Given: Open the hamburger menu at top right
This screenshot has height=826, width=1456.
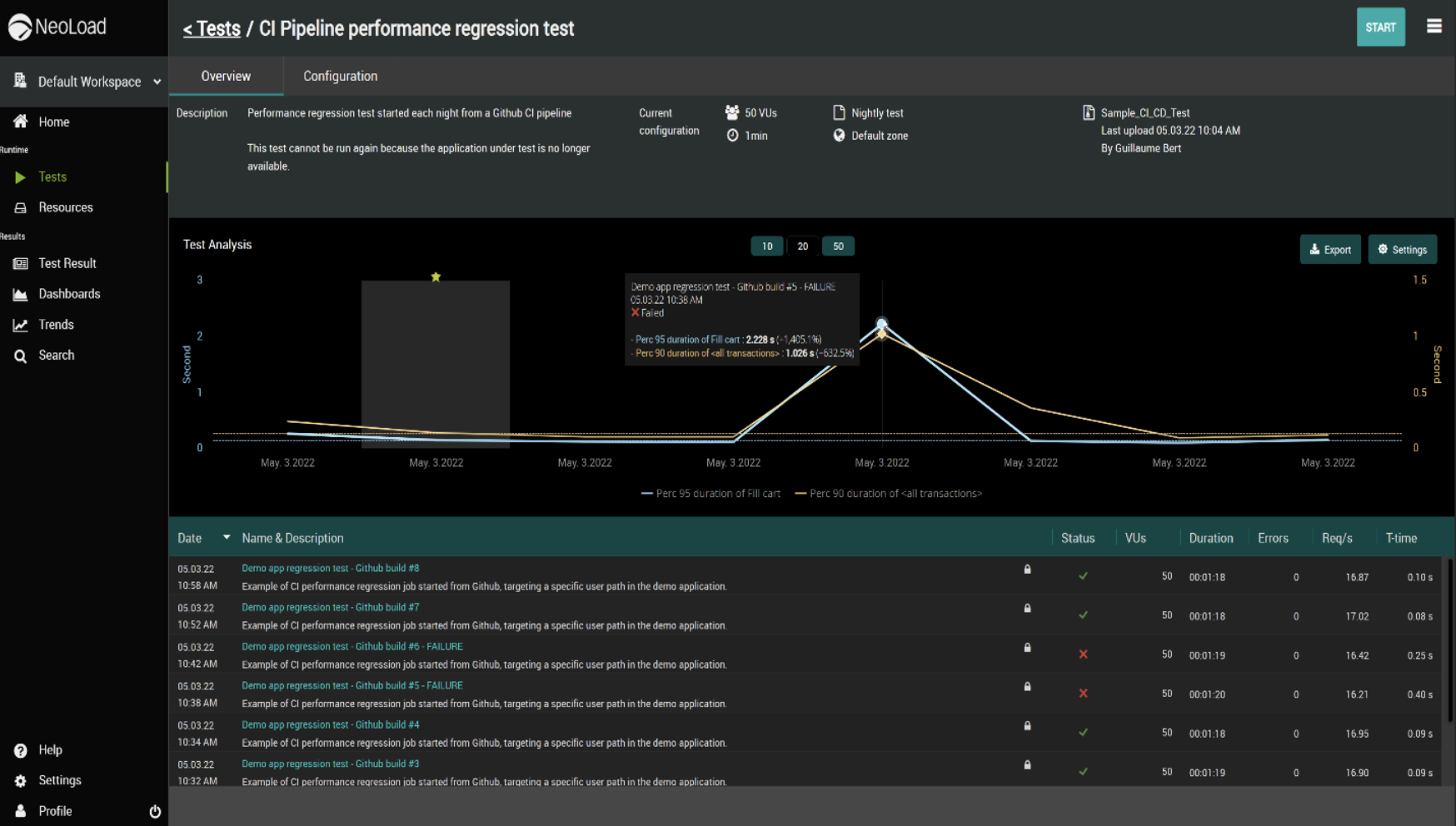Looking at the screenshot, I should click(x=1434, y=27).
